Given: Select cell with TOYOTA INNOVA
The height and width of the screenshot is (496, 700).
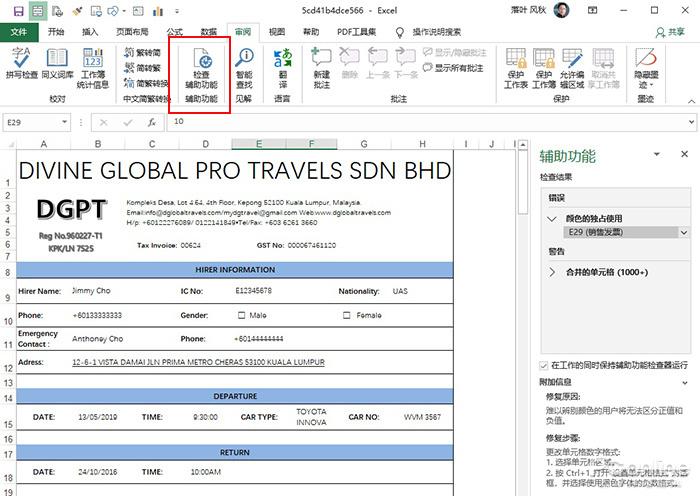Looking at the screenshot, I should point(311,417).
